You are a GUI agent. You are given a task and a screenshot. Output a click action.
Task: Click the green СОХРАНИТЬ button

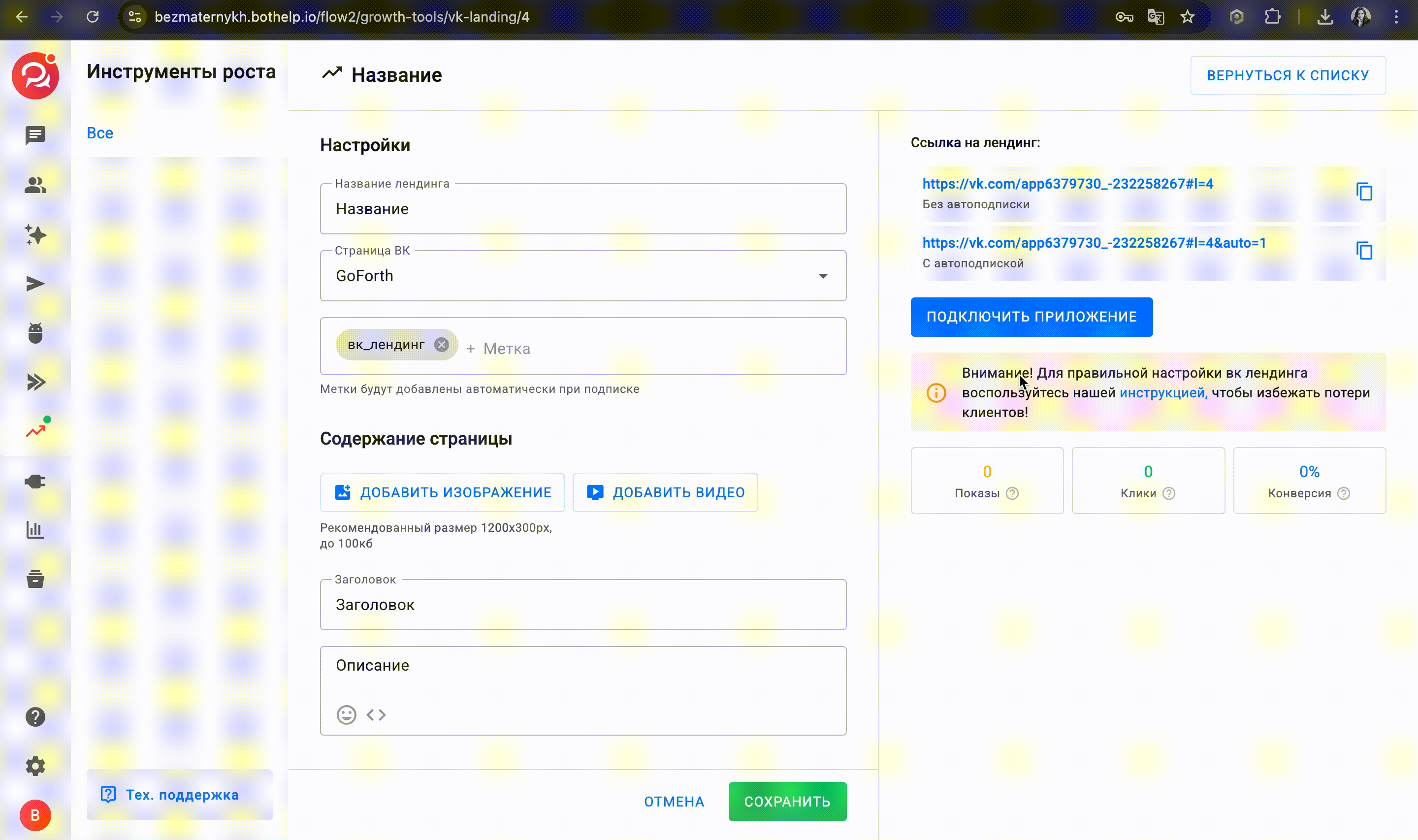pyautogui.click(x=786, y=802)
